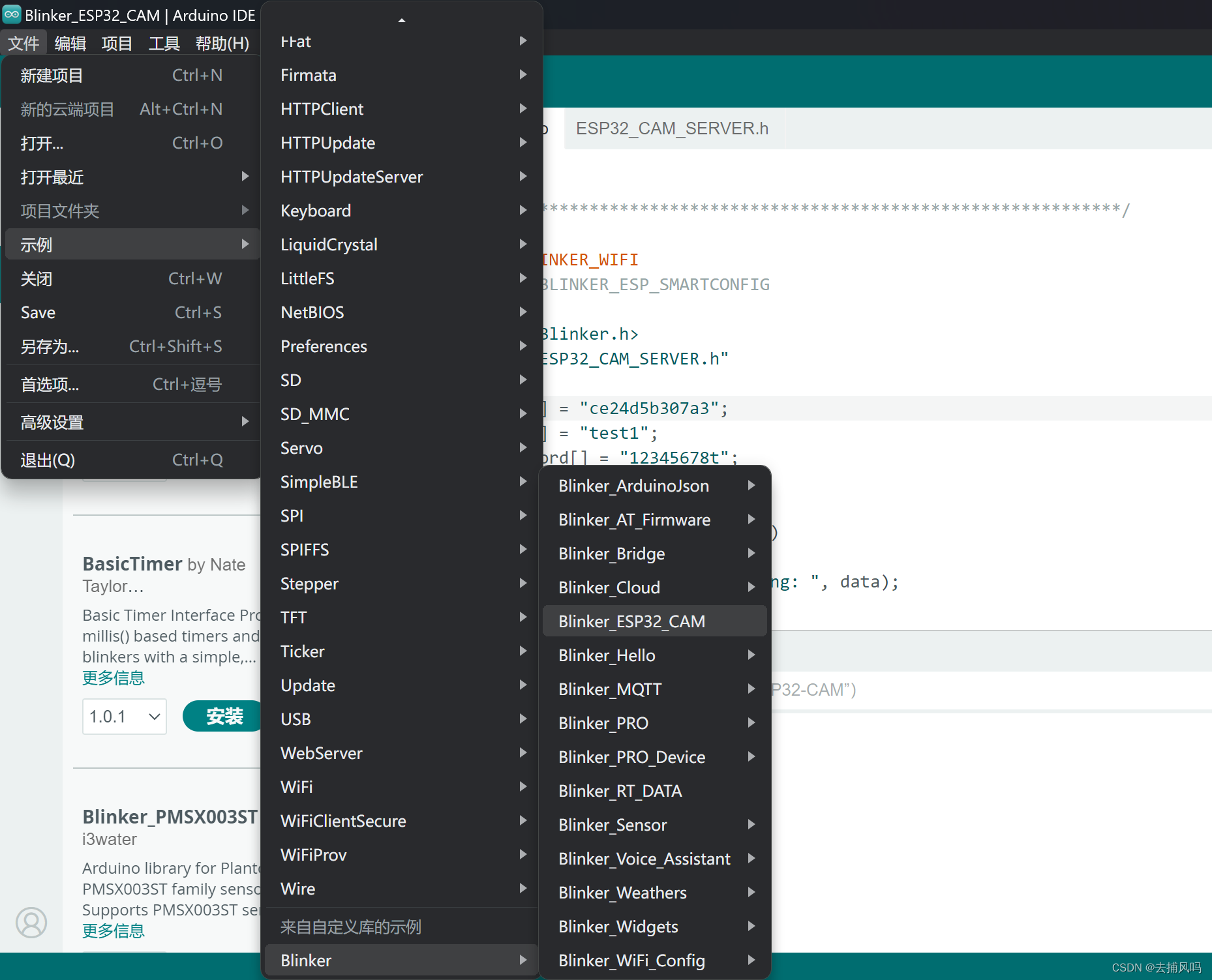
Task: Open SimpleBLE examples submenu
Action: 402,482
